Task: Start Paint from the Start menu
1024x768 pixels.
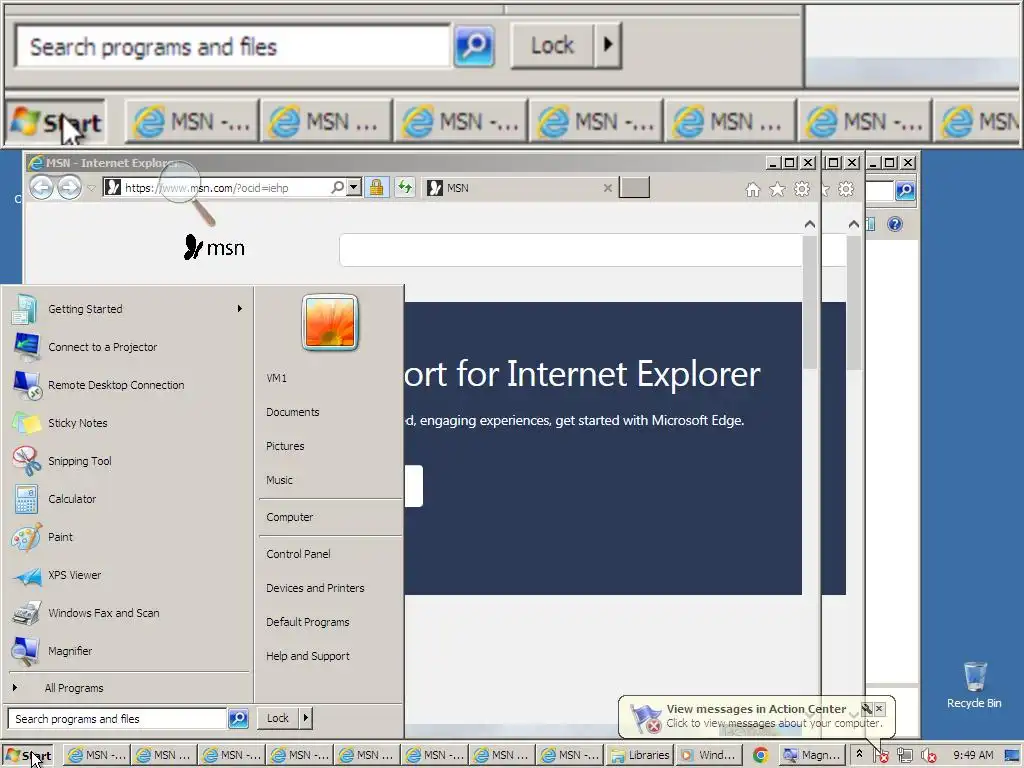Action: click(x=127, y=537)
